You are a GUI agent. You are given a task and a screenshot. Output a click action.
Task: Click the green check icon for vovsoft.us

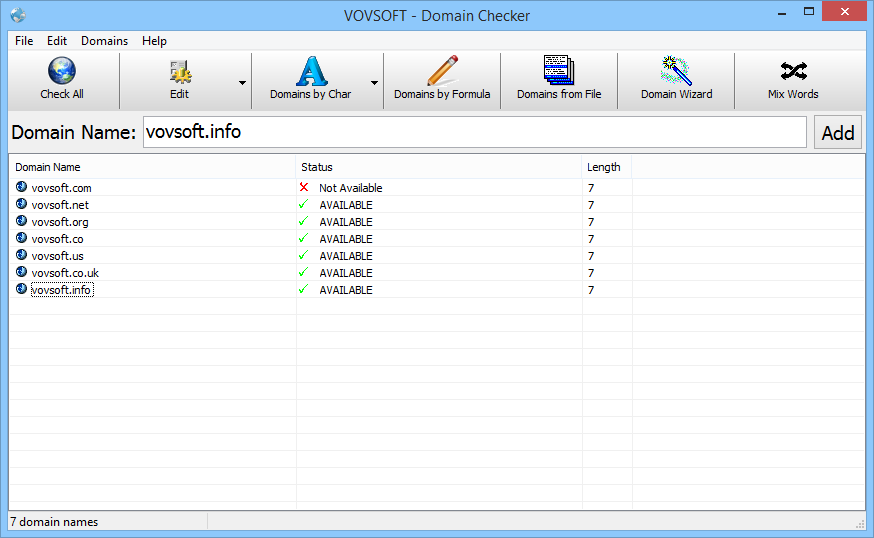[304, 255]
